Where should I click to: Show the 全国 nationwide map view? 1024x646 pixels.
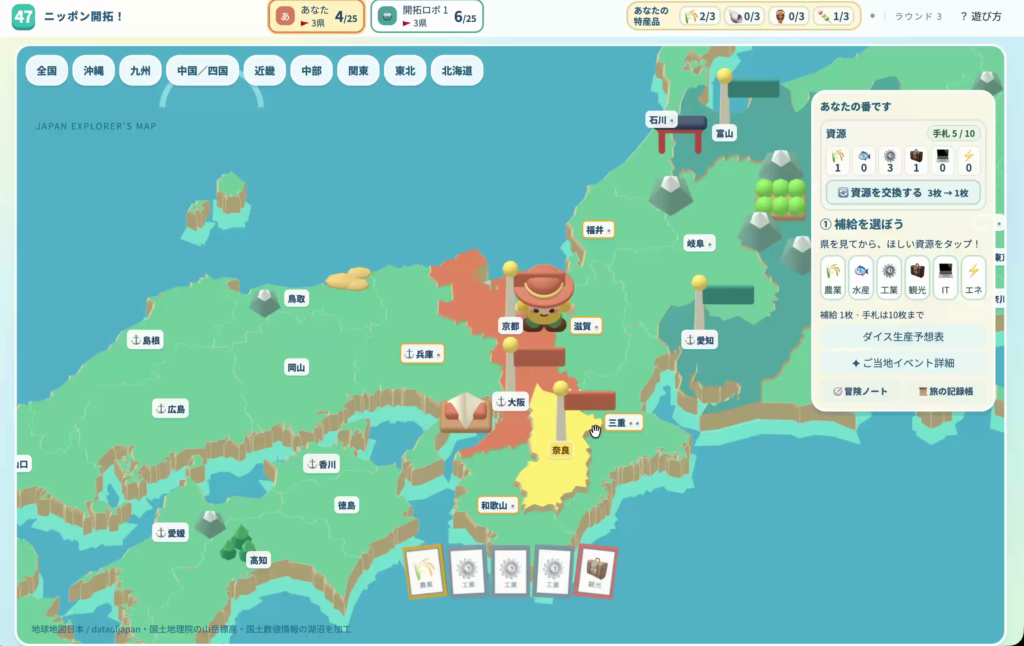[46, 71]
